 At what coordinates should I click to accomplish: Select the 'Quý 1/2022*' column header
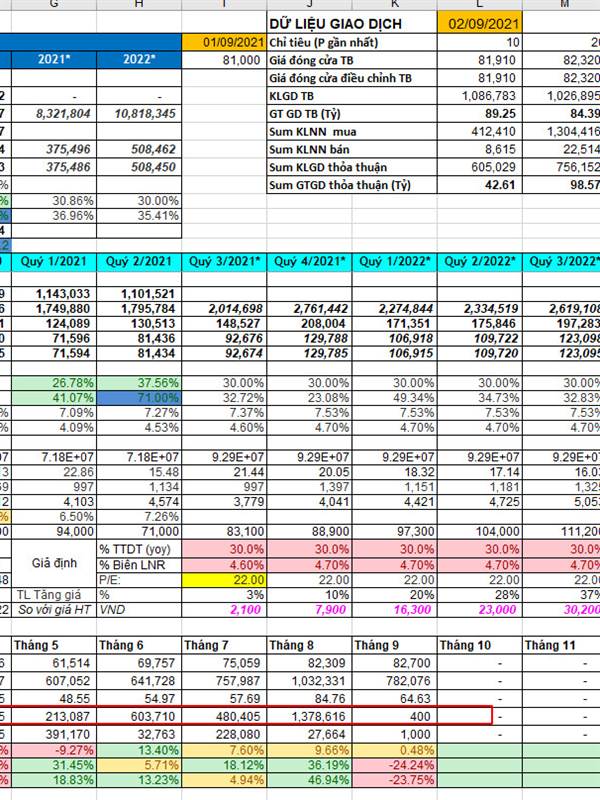tap(394, 262)
